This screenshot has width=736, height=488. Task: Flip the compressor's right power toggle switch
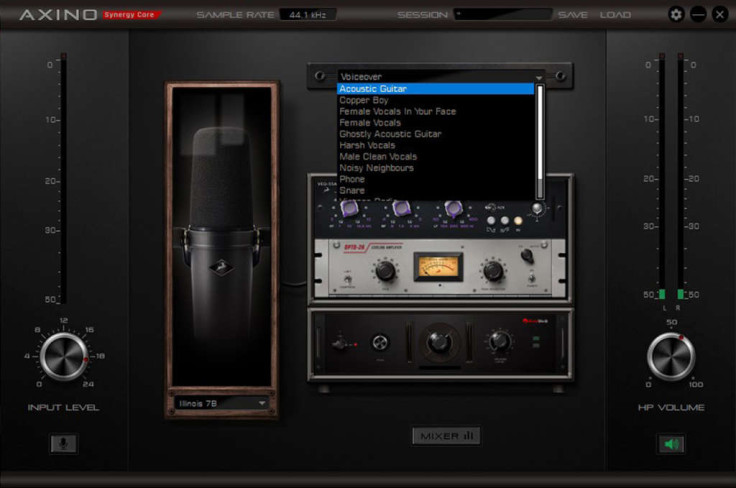(x=532, y=278)
